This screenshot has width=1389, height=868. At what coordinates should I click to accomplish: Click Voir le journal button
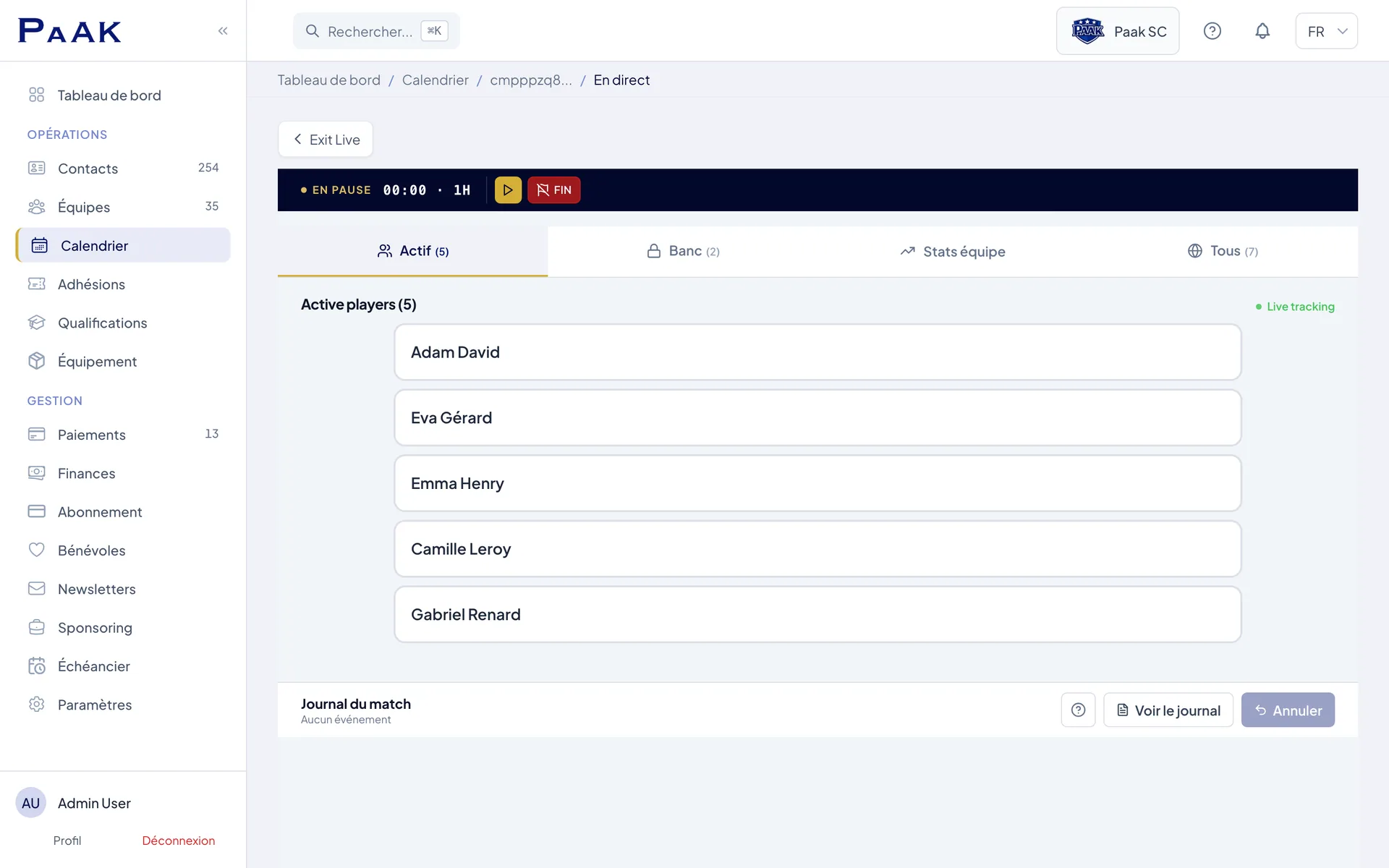coord(1168,710)
